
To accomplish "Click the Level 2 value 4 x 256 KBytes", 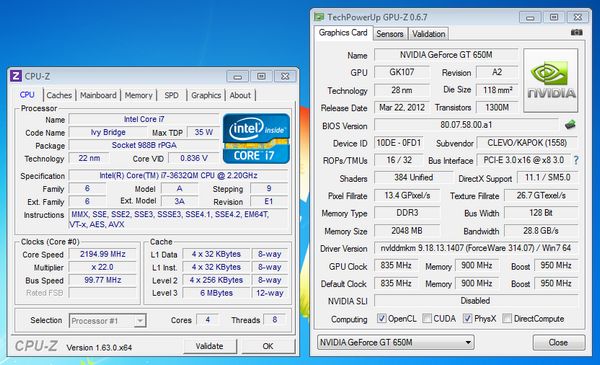I will (x=216, y=280).
